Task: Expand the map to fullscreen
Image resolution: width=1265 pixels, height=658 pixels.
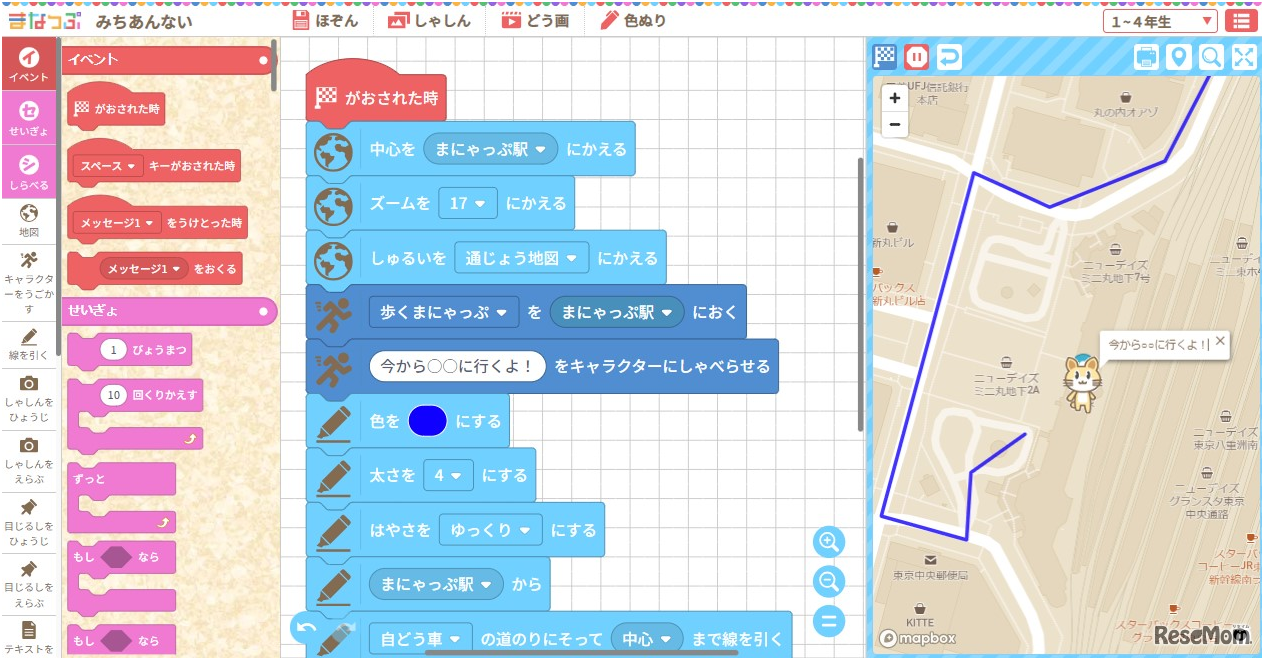Action: [1243, 57]
